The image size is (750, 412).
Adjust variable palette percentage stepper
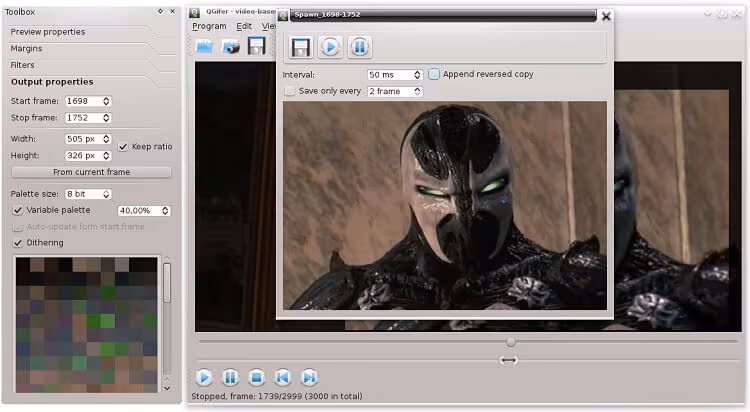[x=165, y=211]
